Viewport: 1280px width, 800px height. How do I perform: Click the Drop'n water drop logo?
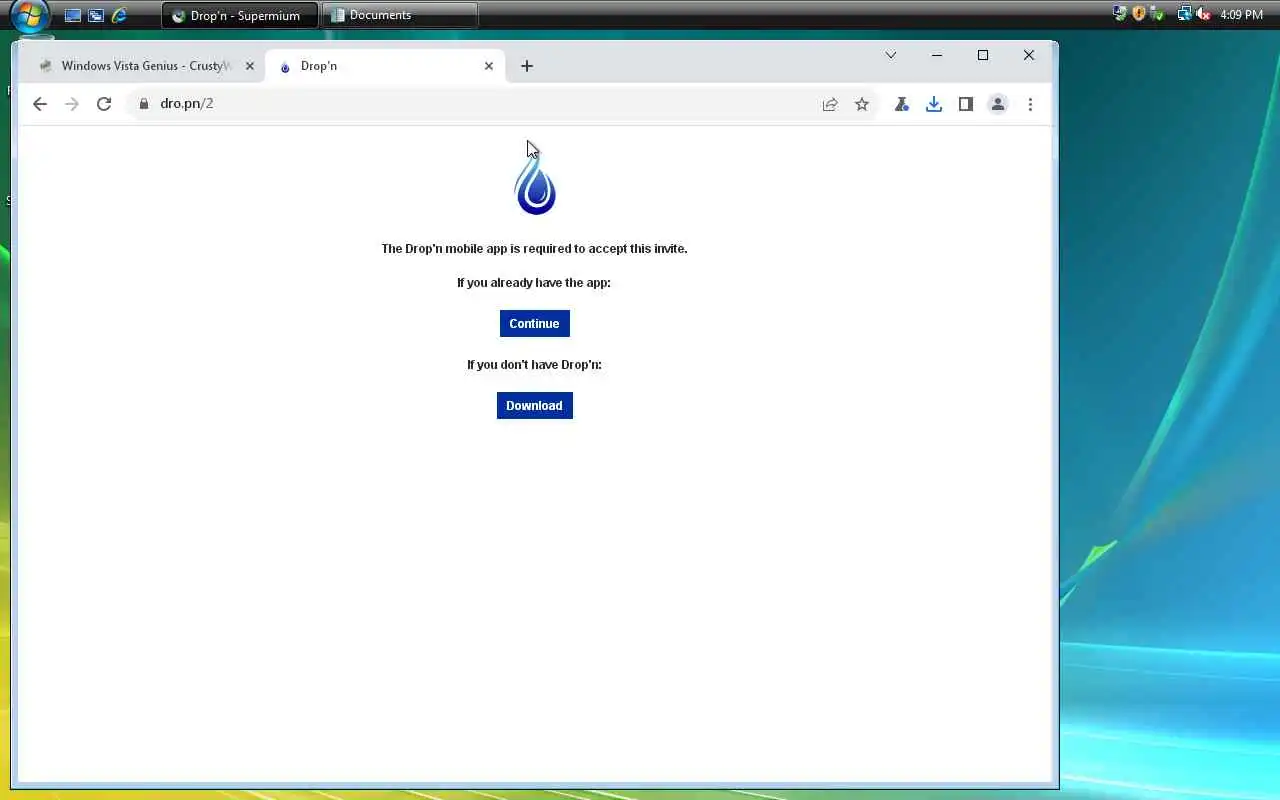(535, 184)
